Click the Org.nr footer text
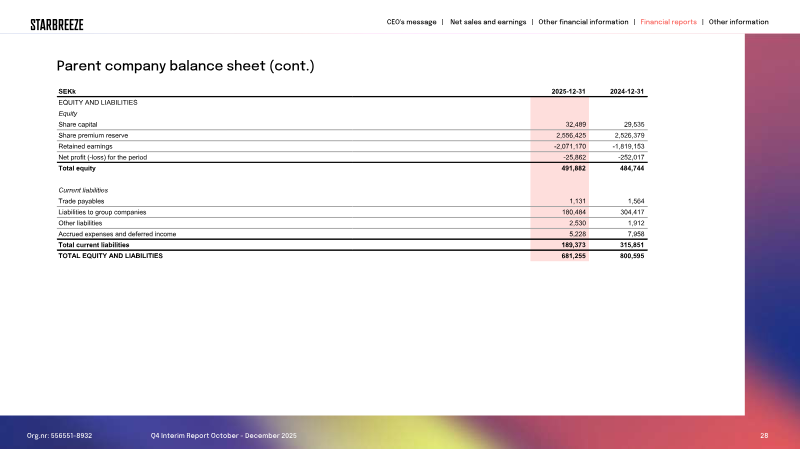Screen dimensions: 800x449 (59, 436)
